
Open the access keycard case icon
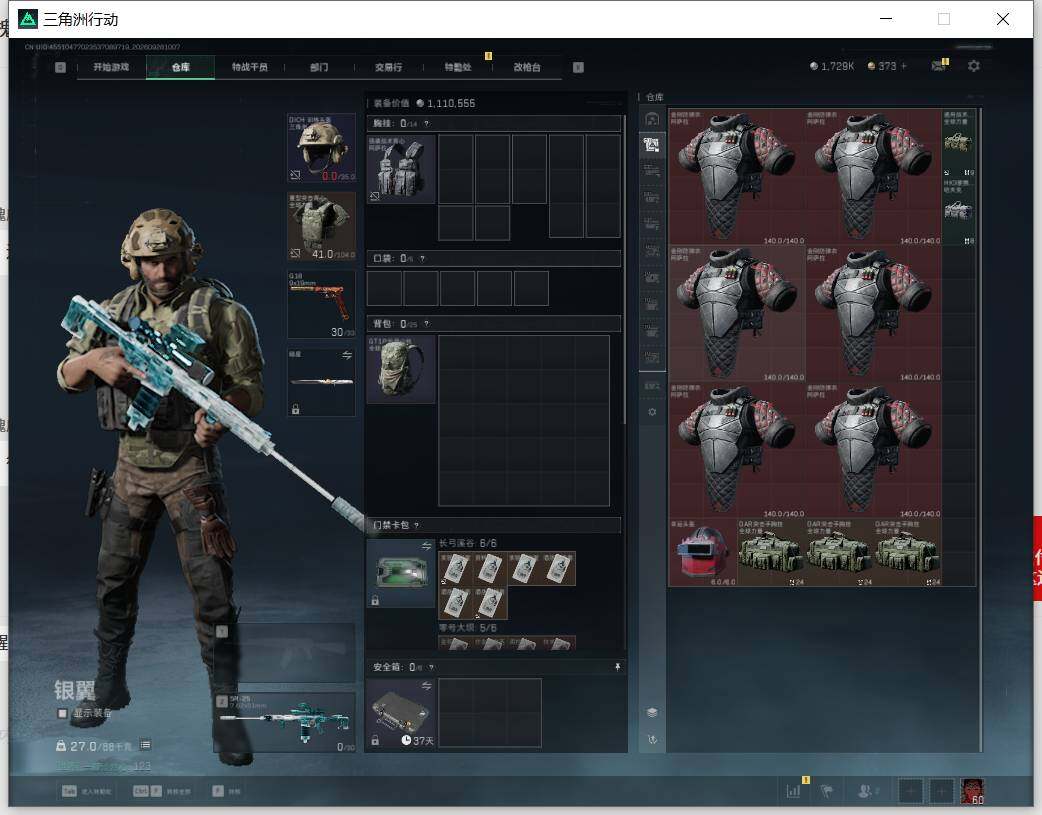tap(401, 573)
